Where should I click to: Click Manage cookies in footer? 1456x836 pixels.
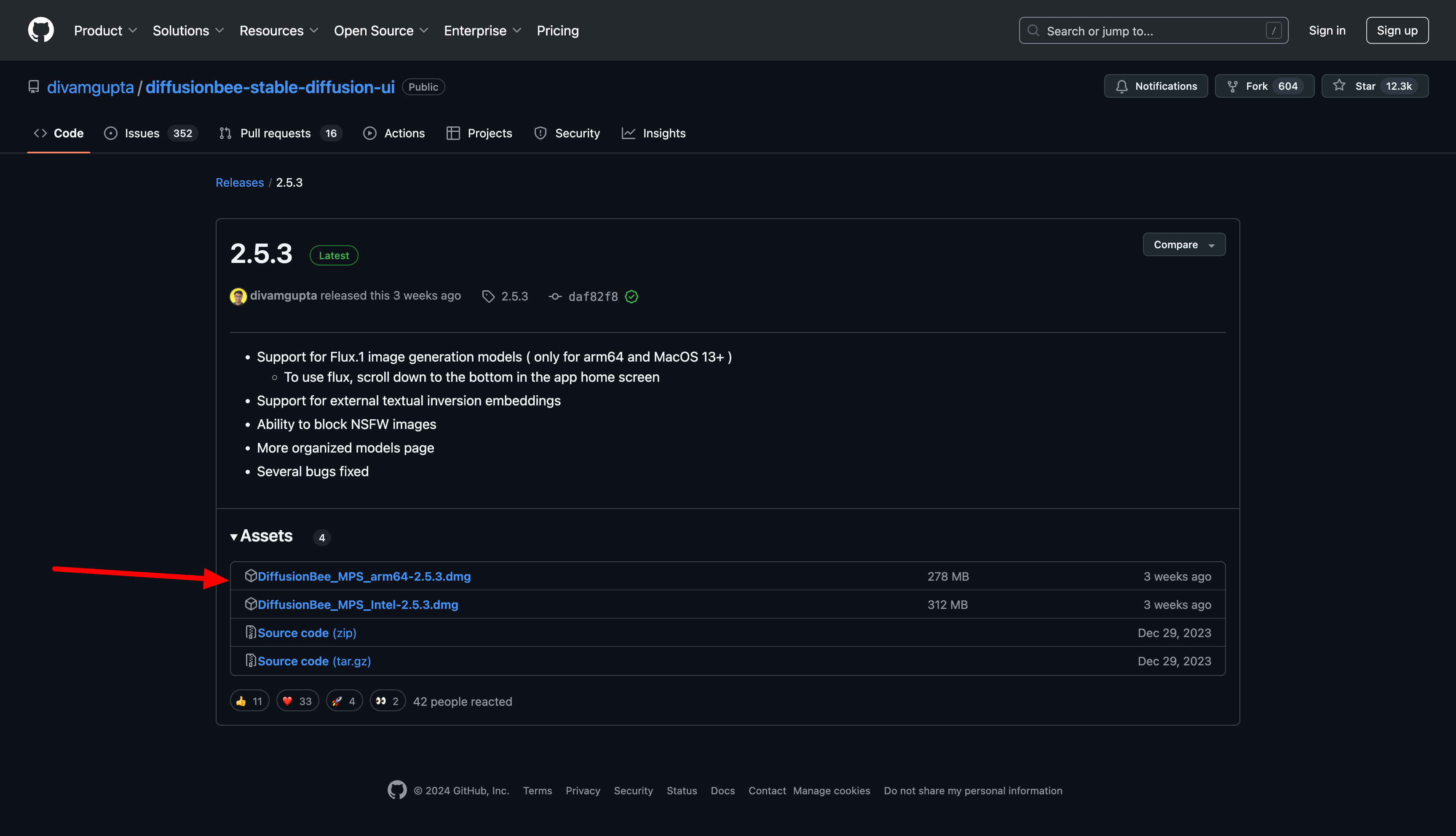[x=832, y=790]
